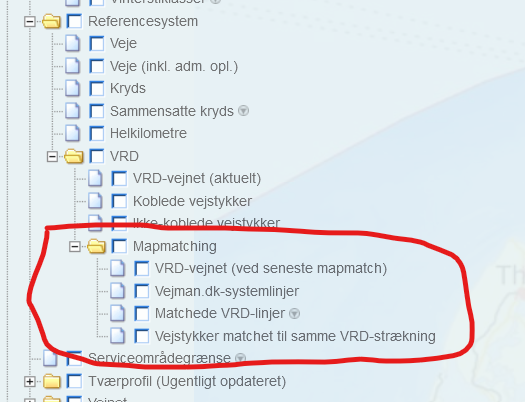Tick the Helkilometre checkbox
This screenshot has width=525, height=402.
click(x=96, y=133)
